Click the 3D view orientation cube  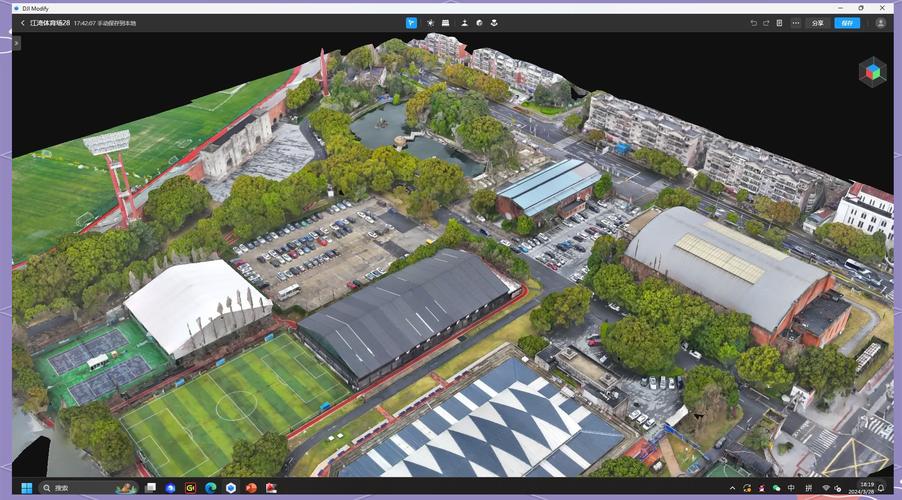872,72
